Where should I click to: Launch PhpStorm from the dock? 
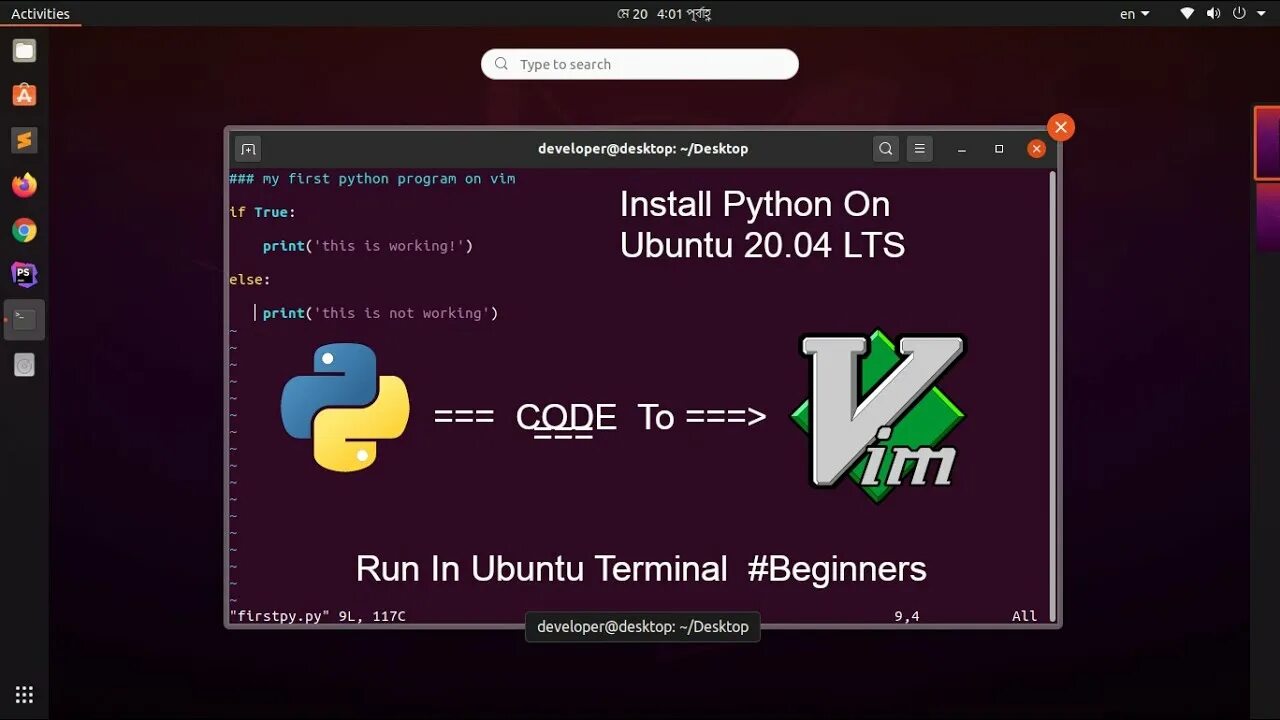tap(25, 274)
